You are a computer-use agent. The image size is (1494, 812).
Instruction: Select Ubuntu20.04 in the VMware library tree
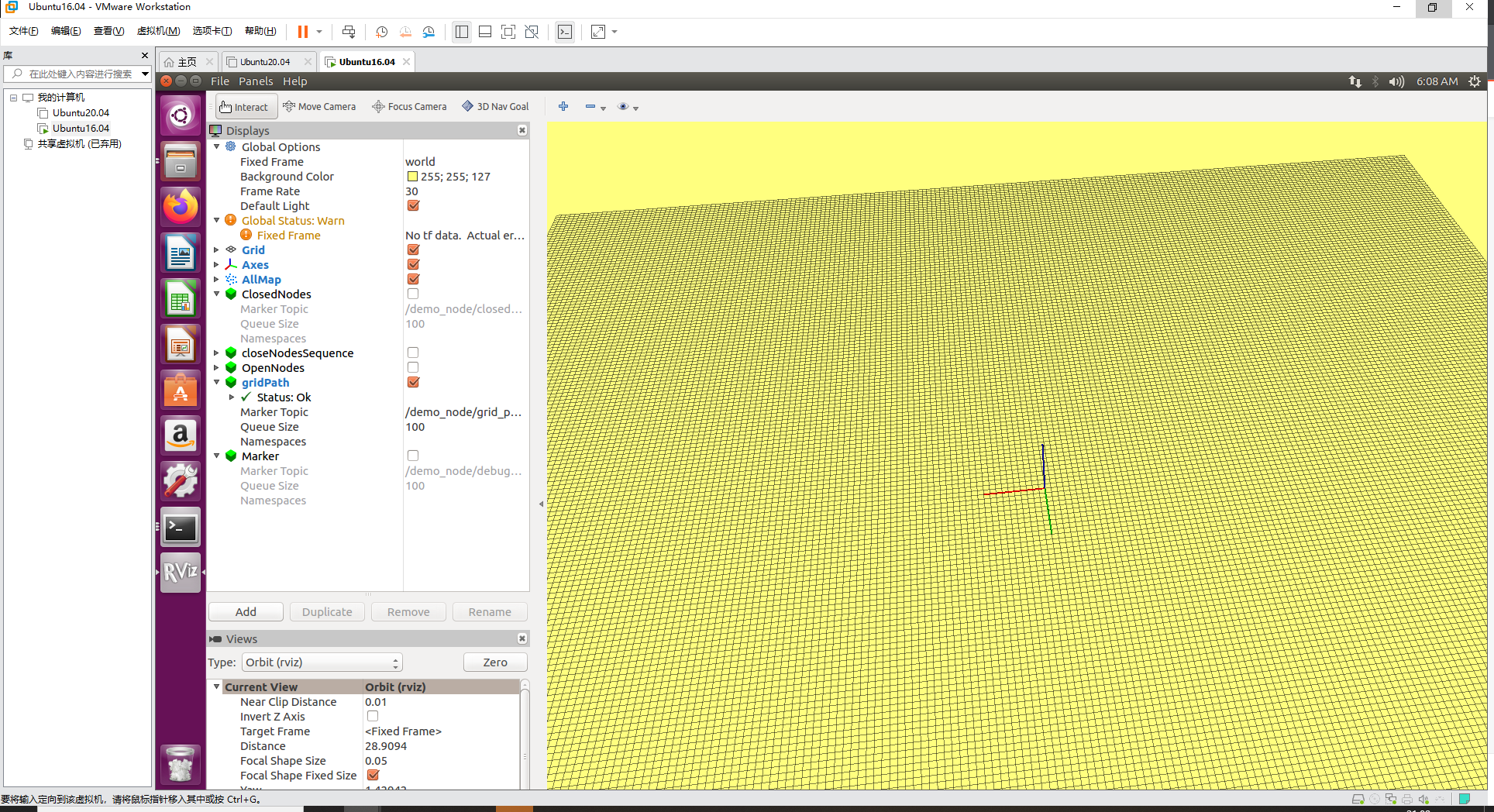click(81, 112)
